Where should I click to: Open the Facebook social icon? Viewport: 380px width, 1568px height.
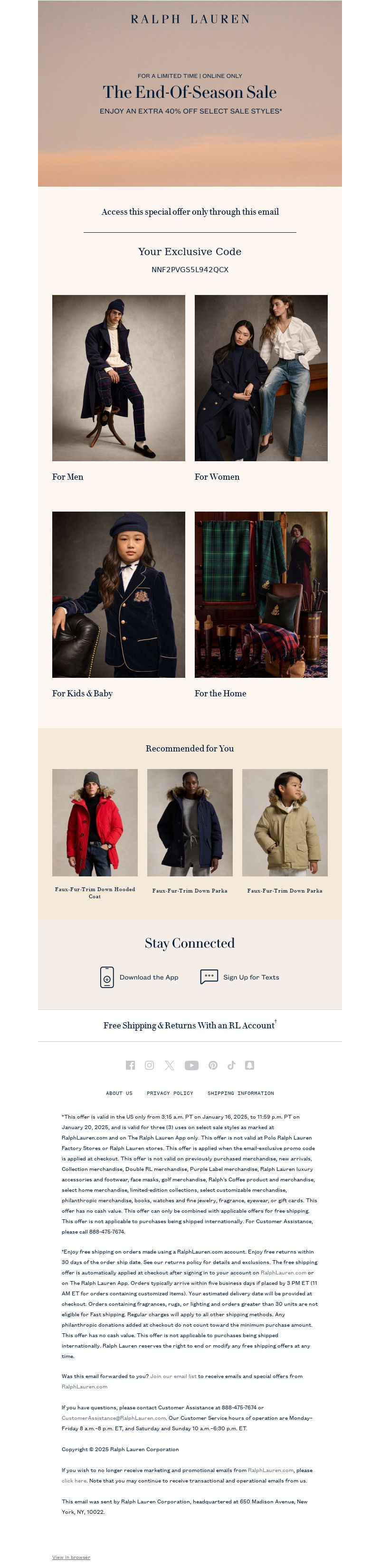pos(130,1064)
